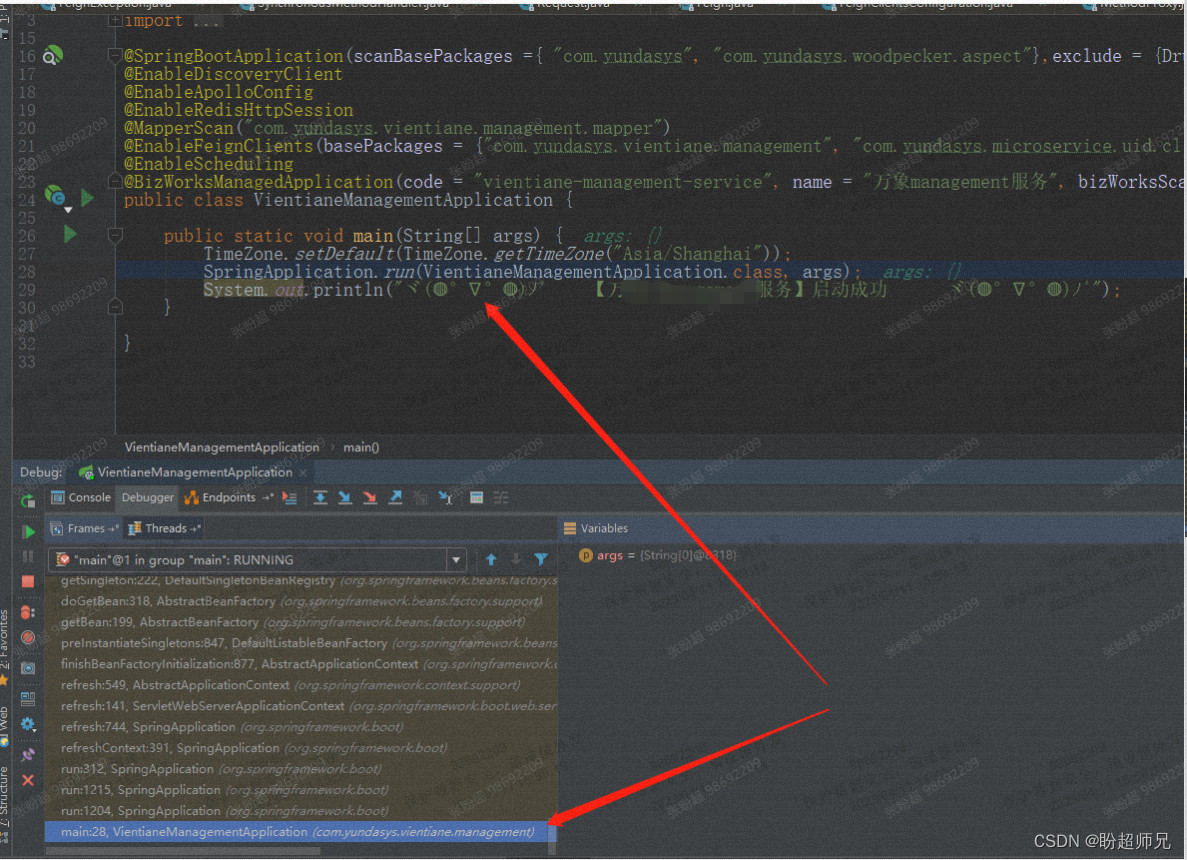1187x860 pixels.
Task: Select frame run:1215, SpringApplication
Action: [x=301, y=790]
